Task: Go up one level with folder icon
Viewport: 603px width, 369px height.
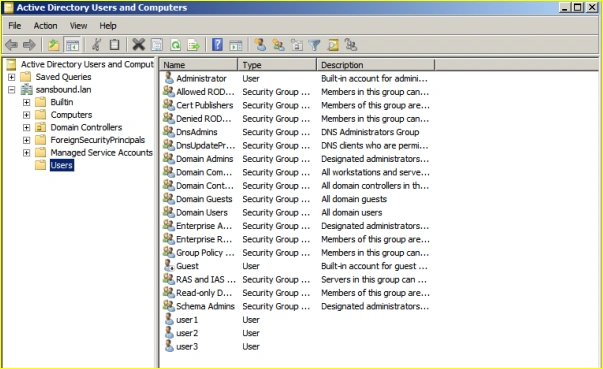Action: coord(53,45)
